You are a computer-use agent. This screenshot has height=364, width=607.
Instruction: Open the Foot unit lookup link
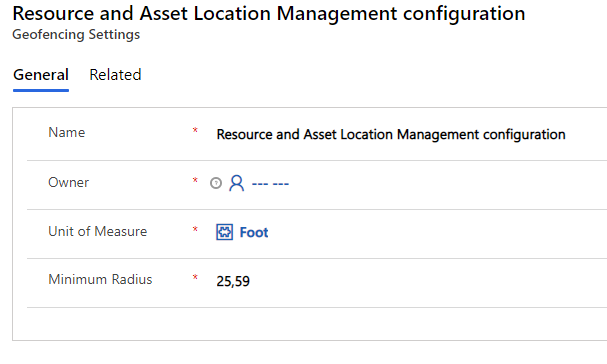pyautogui.click(x=254, y=232)
